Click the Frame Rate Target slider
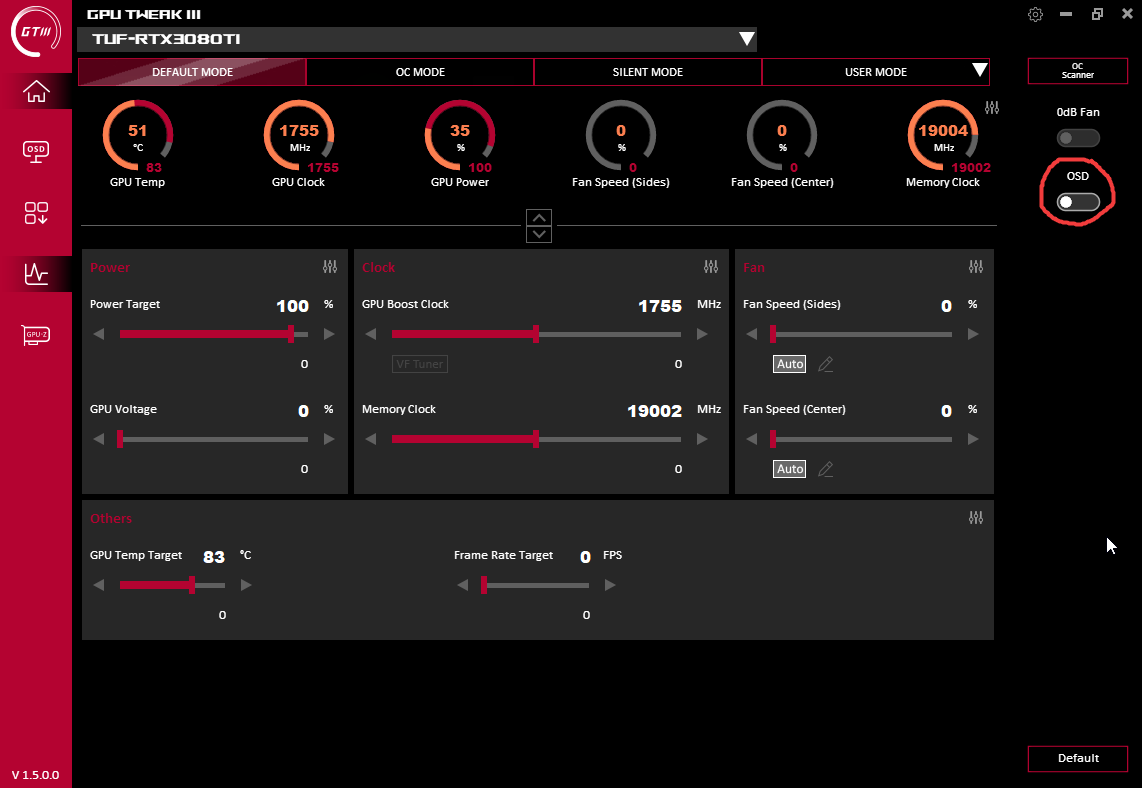 536,585
